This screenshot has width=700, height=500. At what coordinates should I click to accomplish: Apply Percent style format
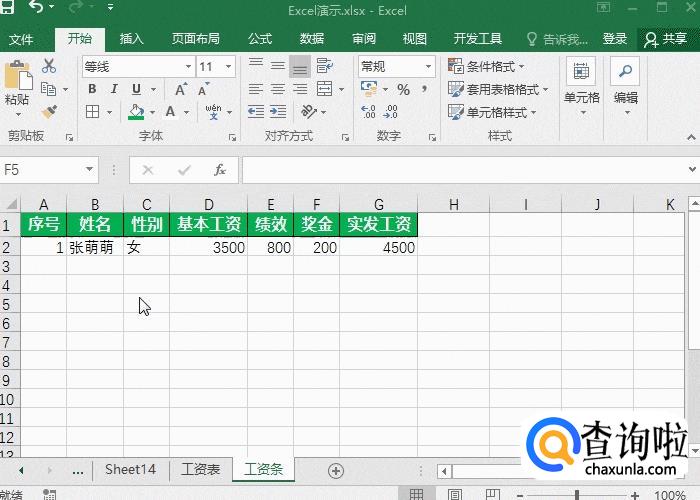[404, 90]
